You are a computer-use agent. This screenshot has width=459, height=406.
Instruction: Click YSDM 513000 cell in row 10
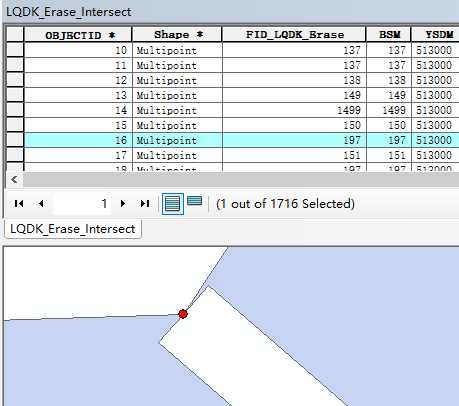(435, 50)
